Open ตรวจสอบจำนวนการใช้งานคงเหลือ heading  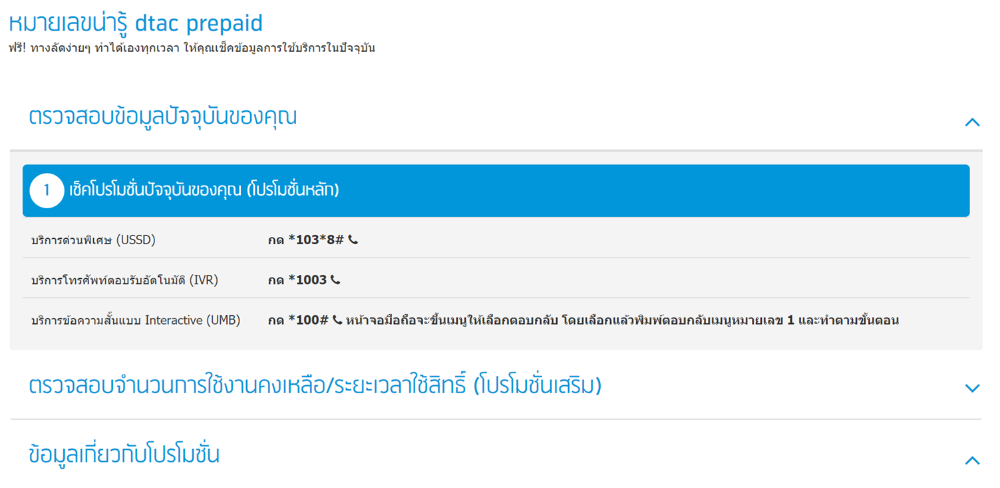315,386
